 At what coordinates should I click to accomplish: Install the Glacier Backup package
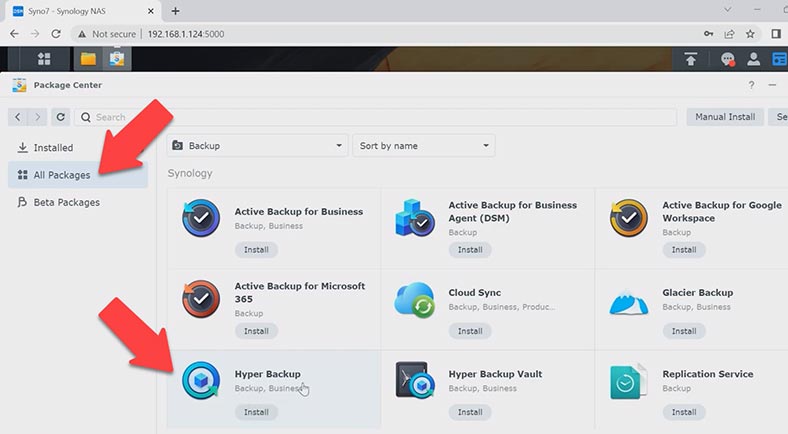point(684,331)
